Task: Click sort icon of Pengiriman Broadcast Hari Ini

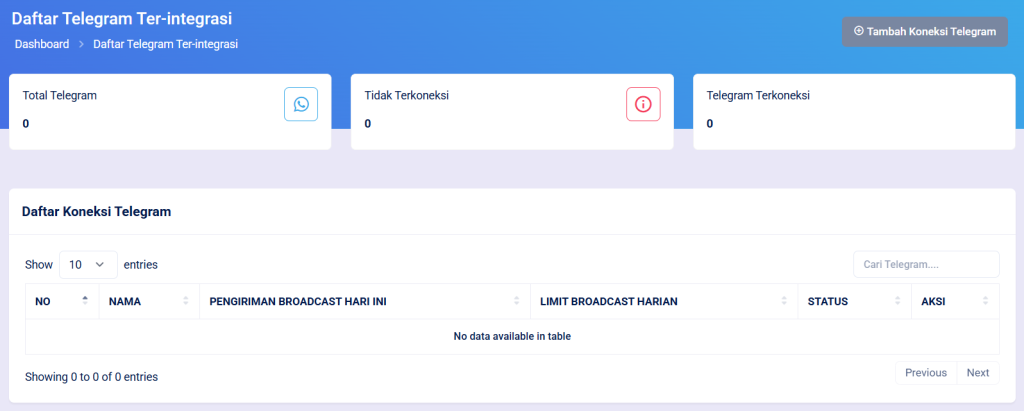Action: [x=517, y=301]
